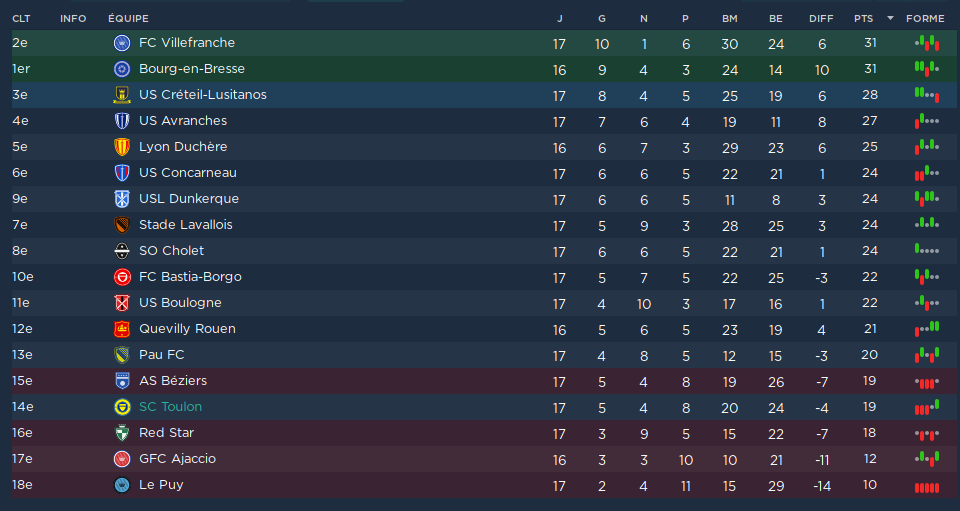960x511 pixels.
Task: Click the FC Villefranche club crest
Action: click(x=122, y=43)
